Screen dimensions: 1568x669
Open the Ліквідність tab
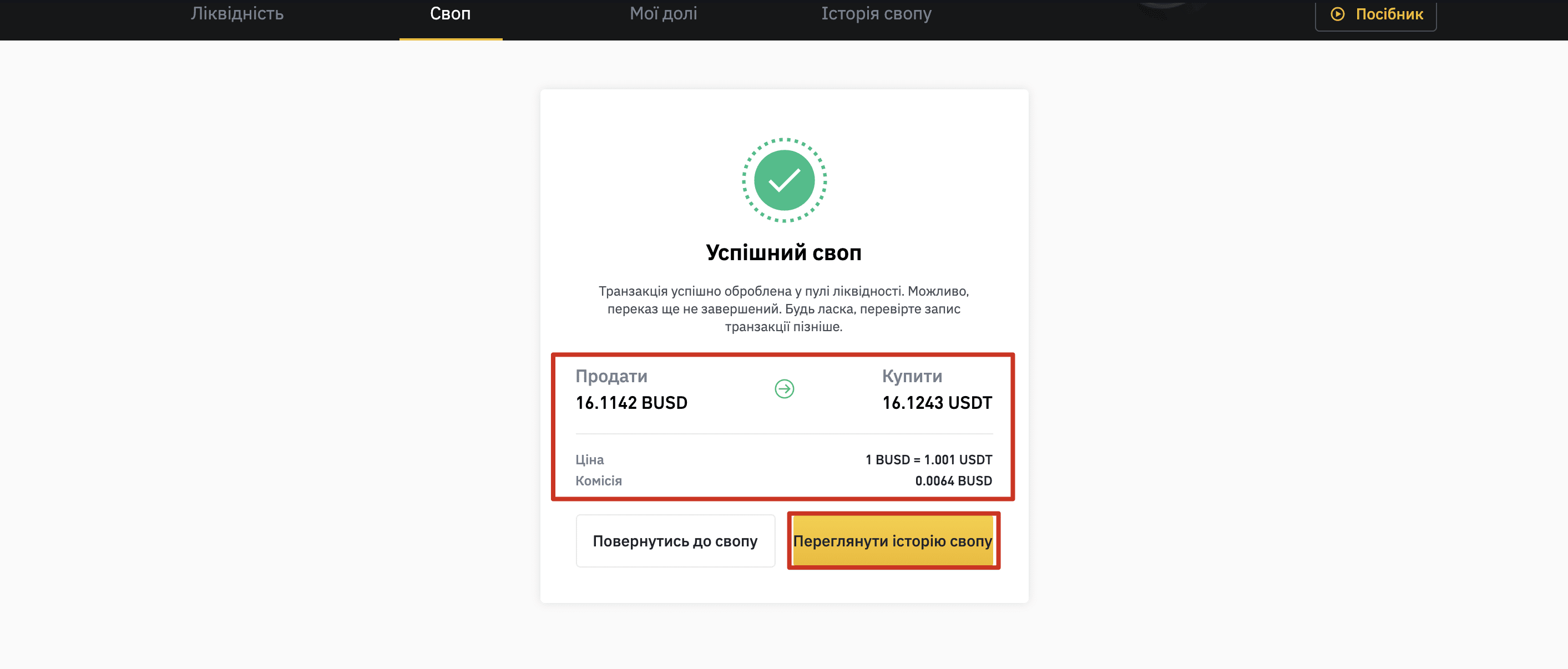point(237,13)
